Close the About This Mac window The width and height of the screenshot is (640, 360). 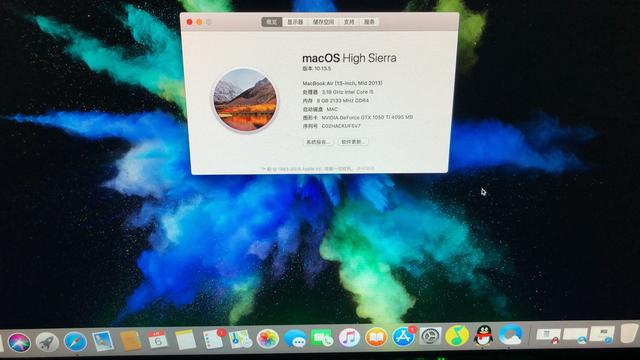(189, 22)
